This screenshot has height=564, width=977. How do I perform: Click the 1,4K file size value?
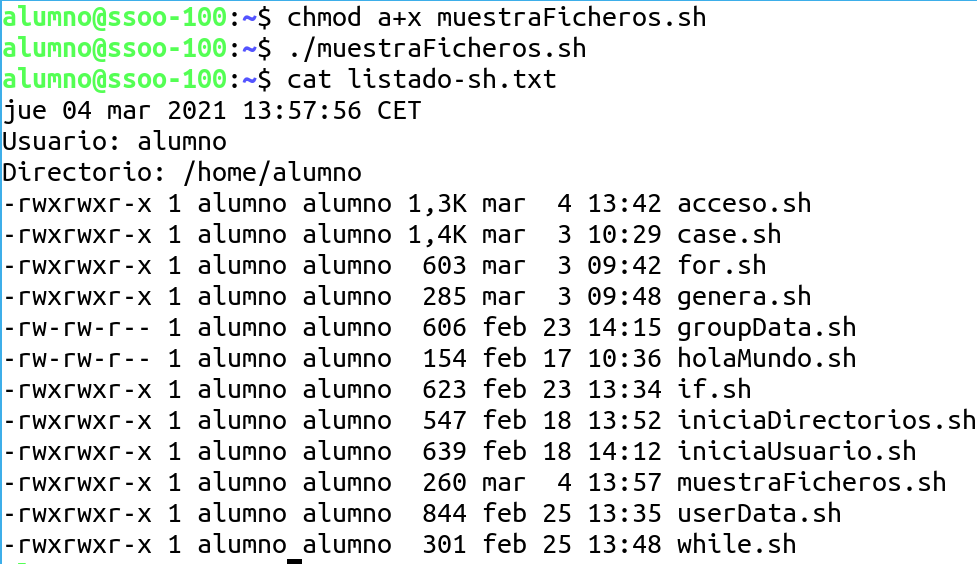(436, 235)
